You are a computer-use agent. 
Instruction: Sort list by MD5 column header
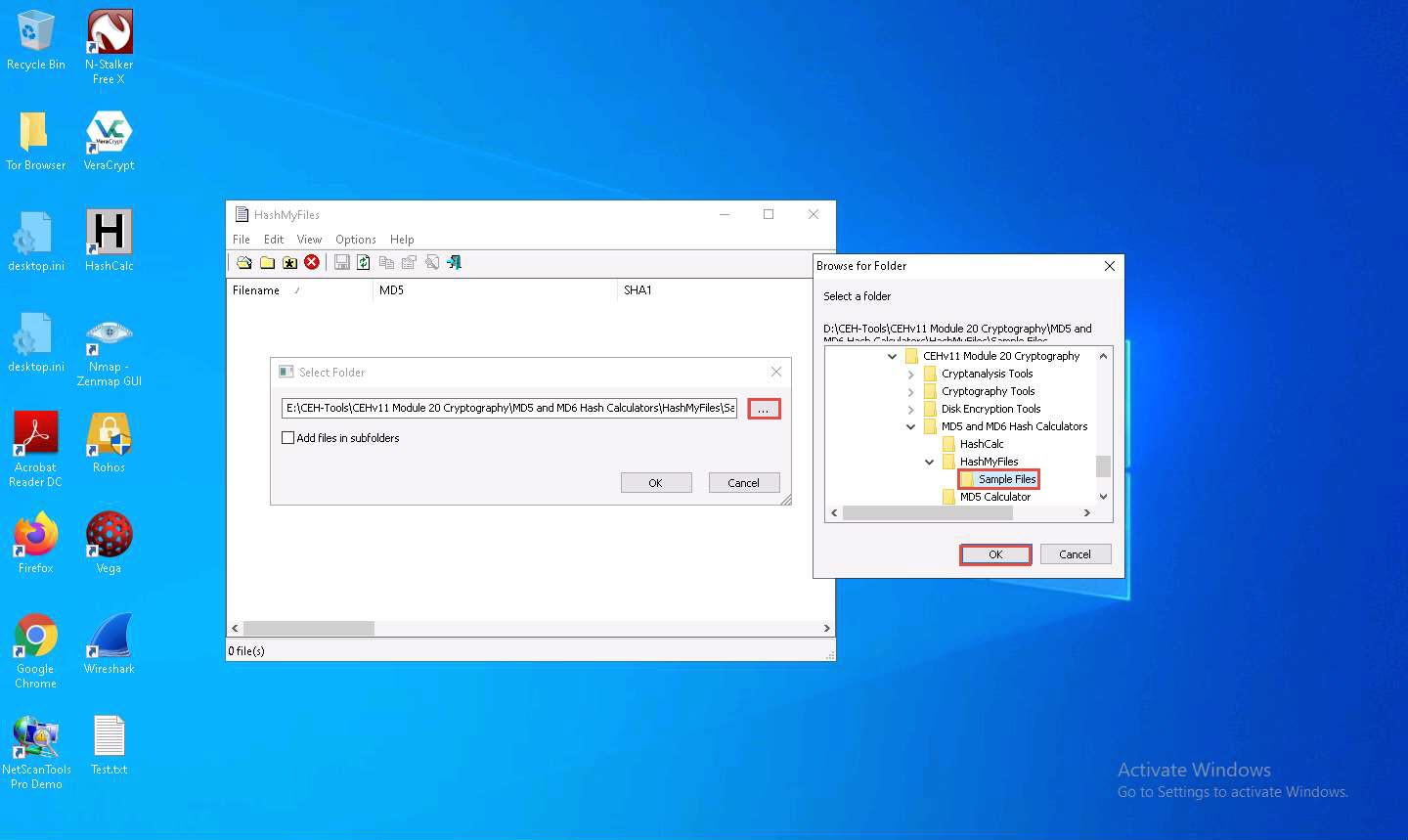click(x=494, y=290)
